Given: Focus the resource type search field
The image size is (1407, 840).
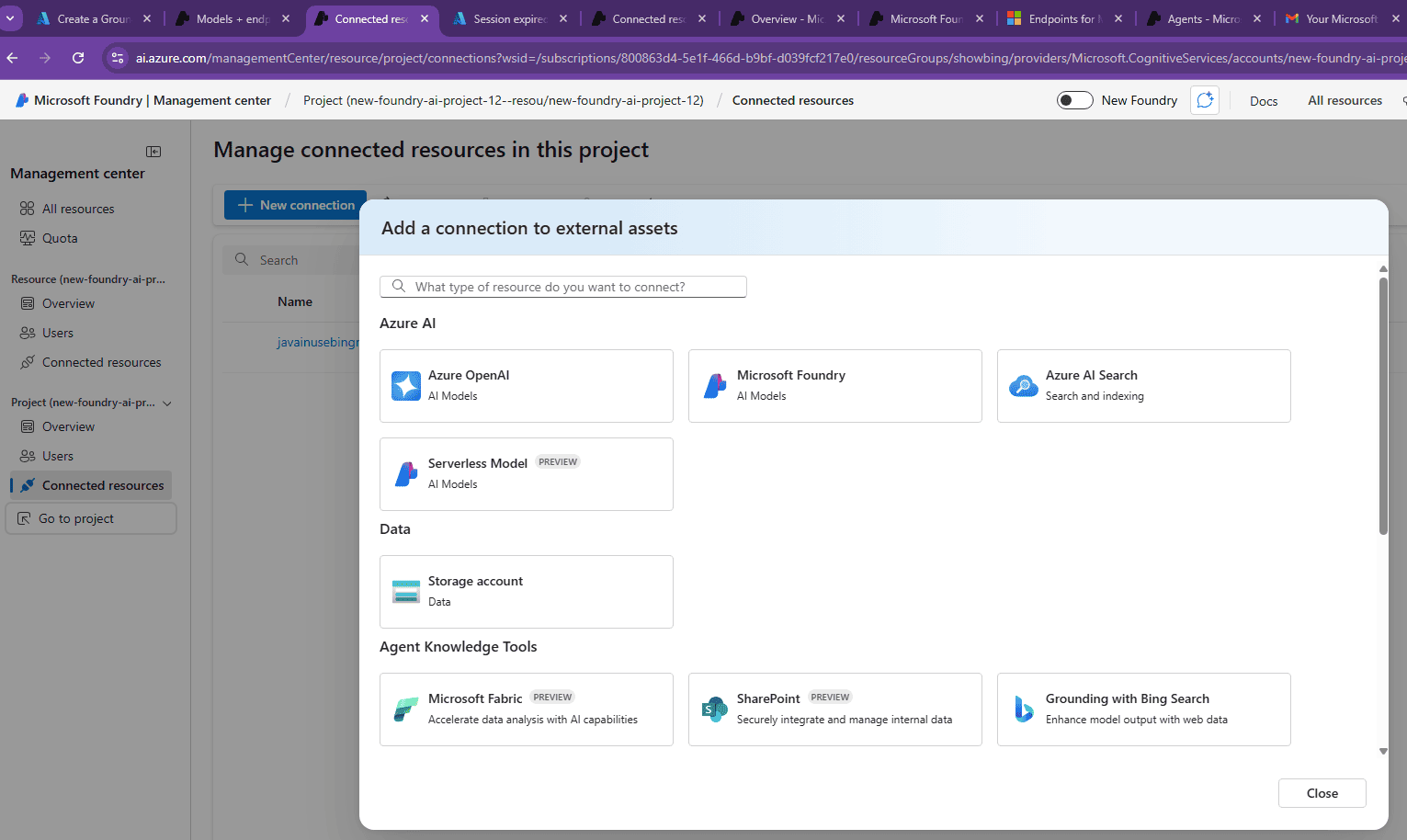Looking at the screenshot, I should [x=562, y=287].
